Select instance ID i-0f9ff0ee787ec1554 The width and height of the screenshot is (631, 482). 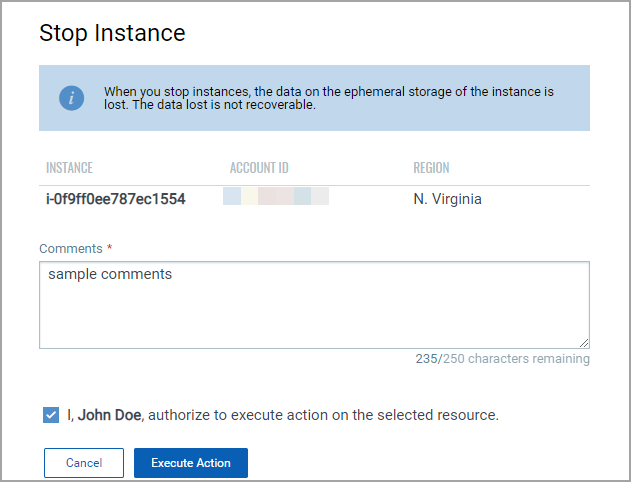click(x=116, y=199)
